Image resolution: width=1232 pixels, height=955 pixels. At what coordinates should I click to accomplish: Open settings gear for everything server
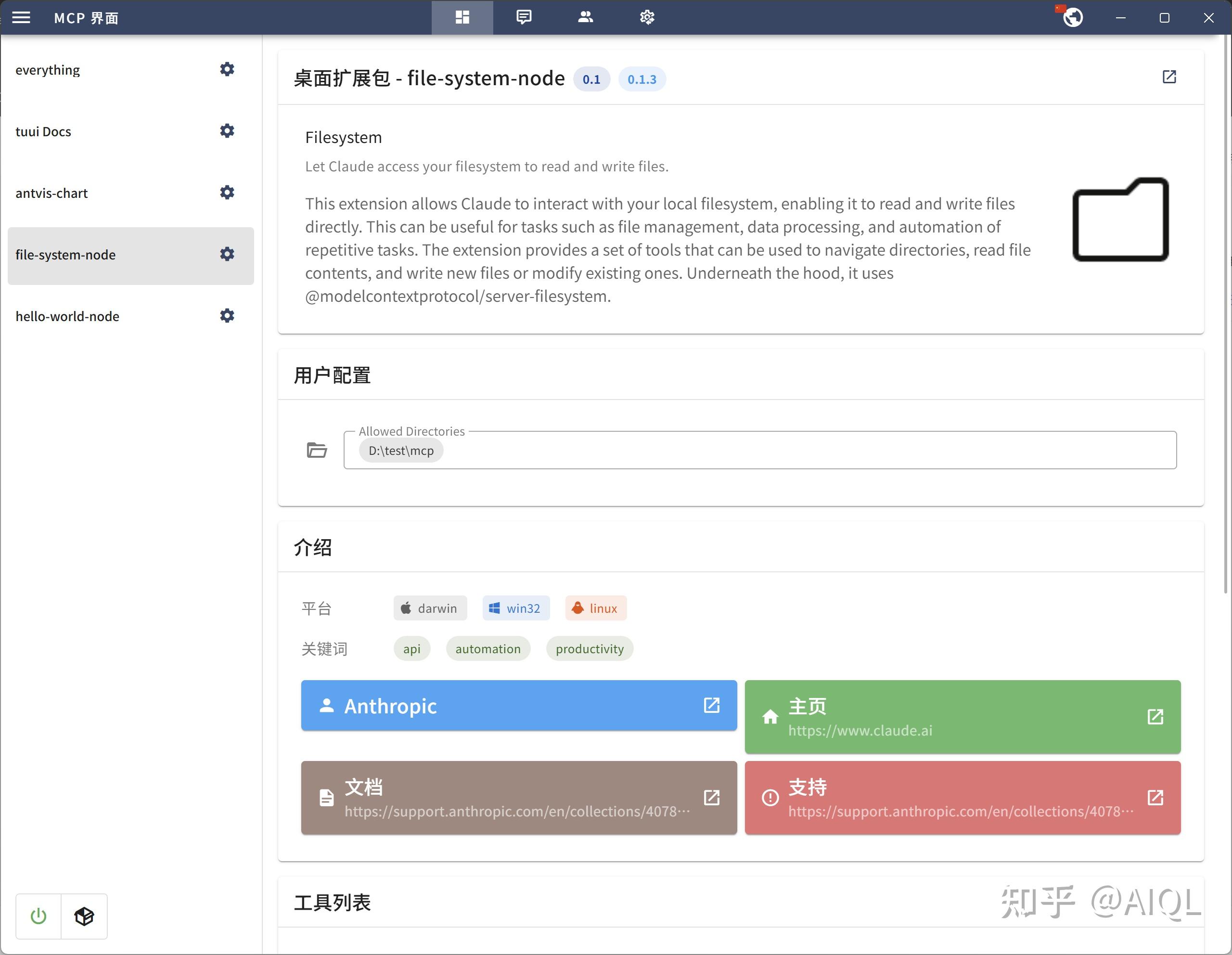click(x=227, y=69)
